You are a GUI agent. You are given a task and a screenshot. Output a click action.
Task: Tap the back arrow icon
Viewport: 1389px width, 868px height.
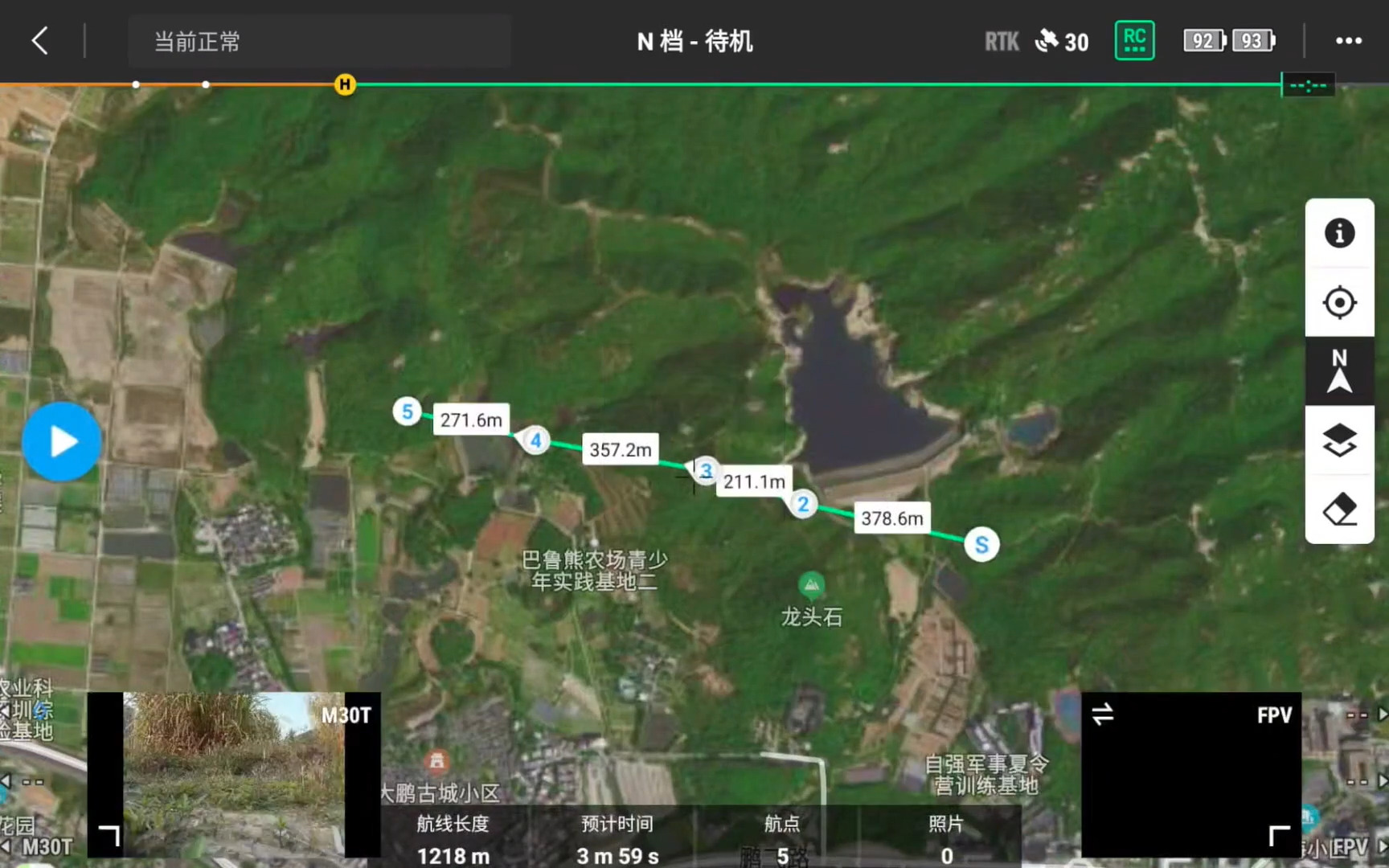(40, 40)
